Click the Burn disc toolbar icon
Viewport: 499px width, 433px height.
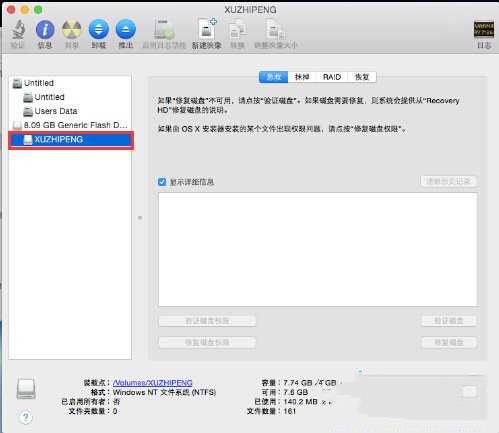(x=72, y=30)
